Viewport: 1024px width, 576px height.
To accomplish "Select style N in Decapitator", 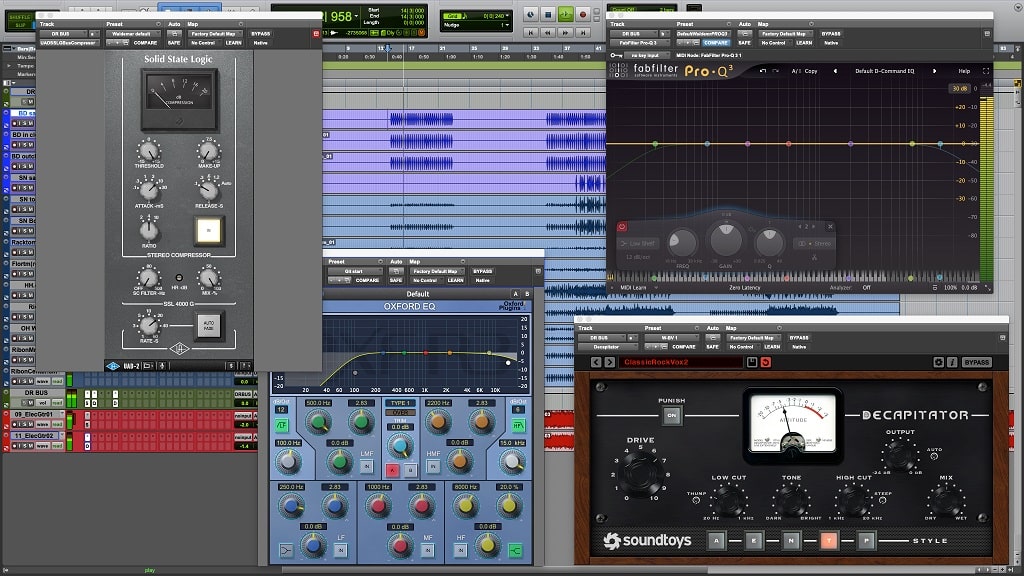I will (791, 541).
